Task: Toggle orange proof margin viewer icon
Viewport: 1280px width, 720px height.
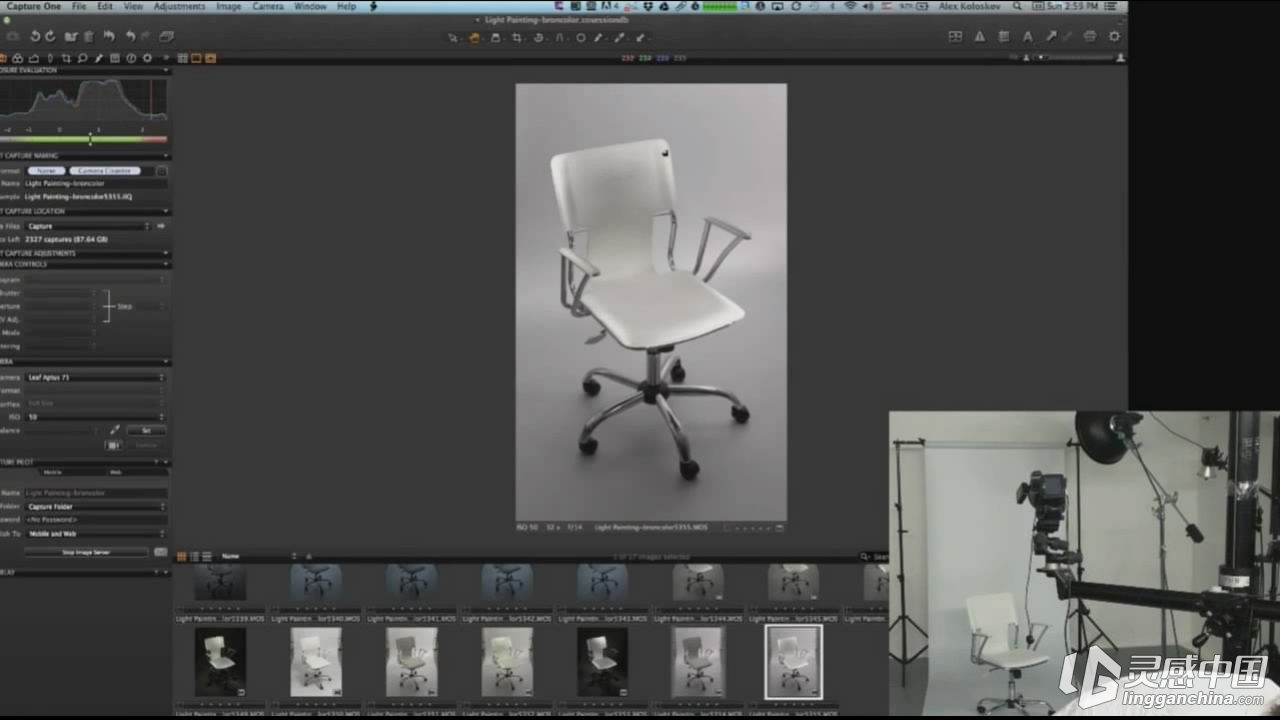Action: (x=210, y=58)
